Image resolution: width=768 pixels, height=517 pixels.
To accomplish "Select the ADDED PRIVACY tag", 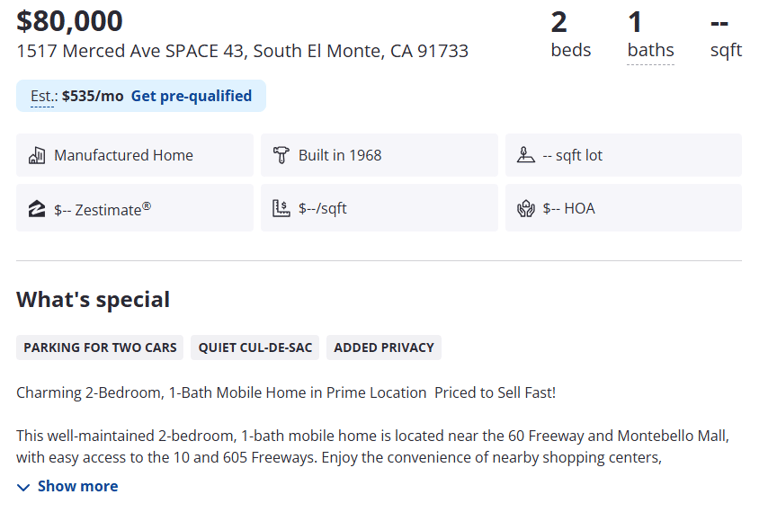I will 384,348.
